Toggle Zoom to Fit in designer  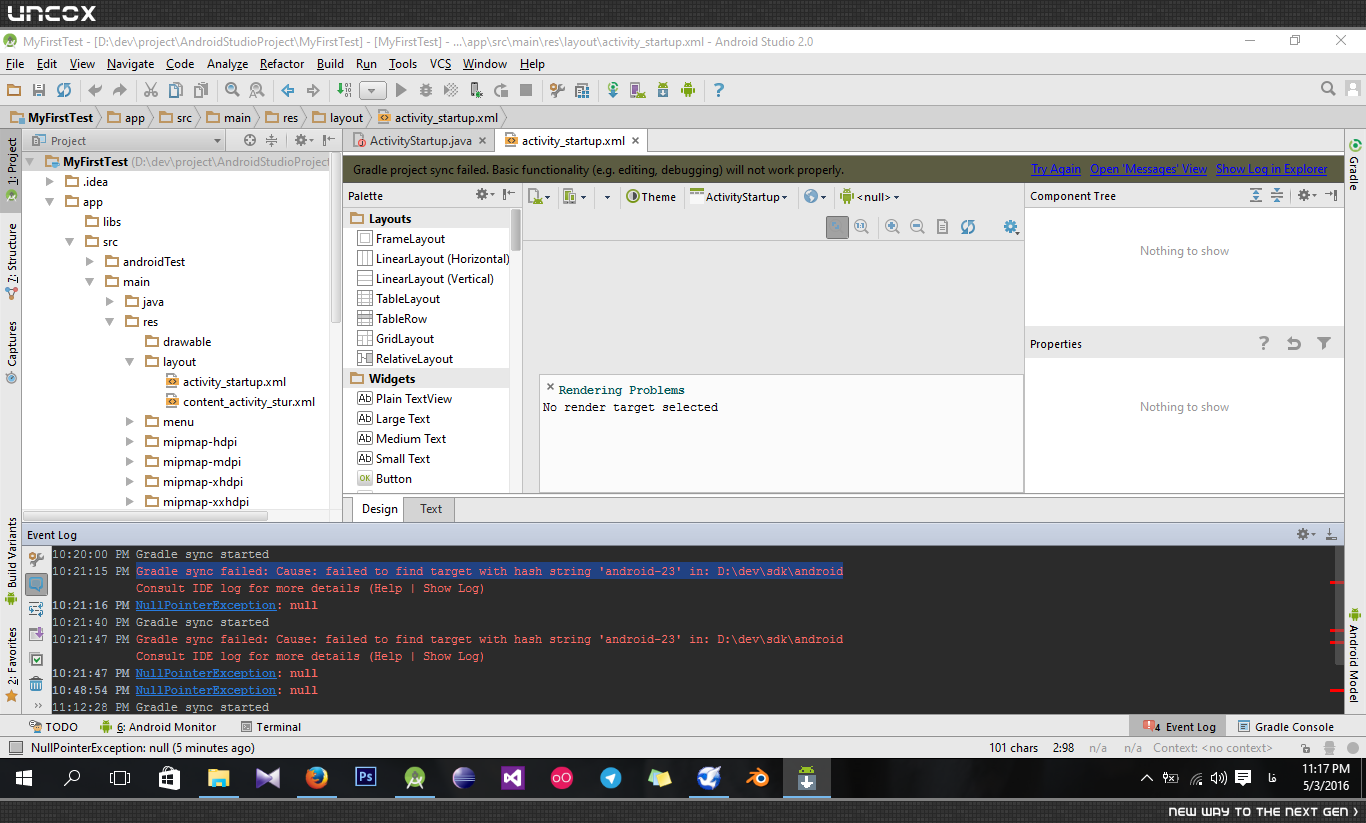click(x=837, y=227)
